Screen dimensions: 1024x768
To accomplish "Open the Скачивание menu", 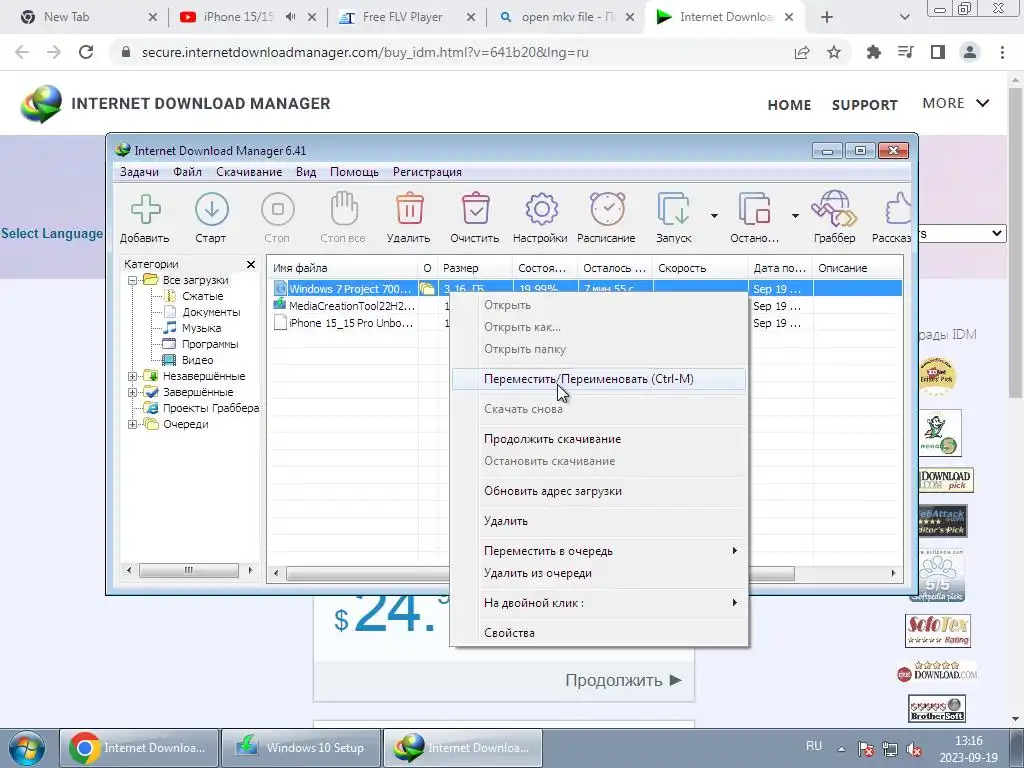I will point(249,172).
